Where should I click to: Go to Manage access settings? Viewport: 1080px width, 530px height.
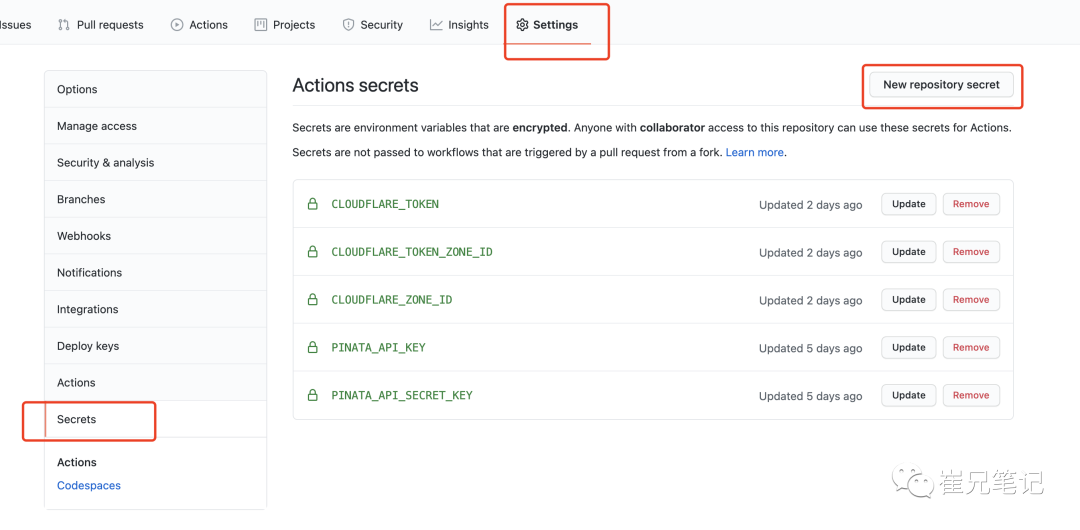pyautogui.click(x=97, y=126)
